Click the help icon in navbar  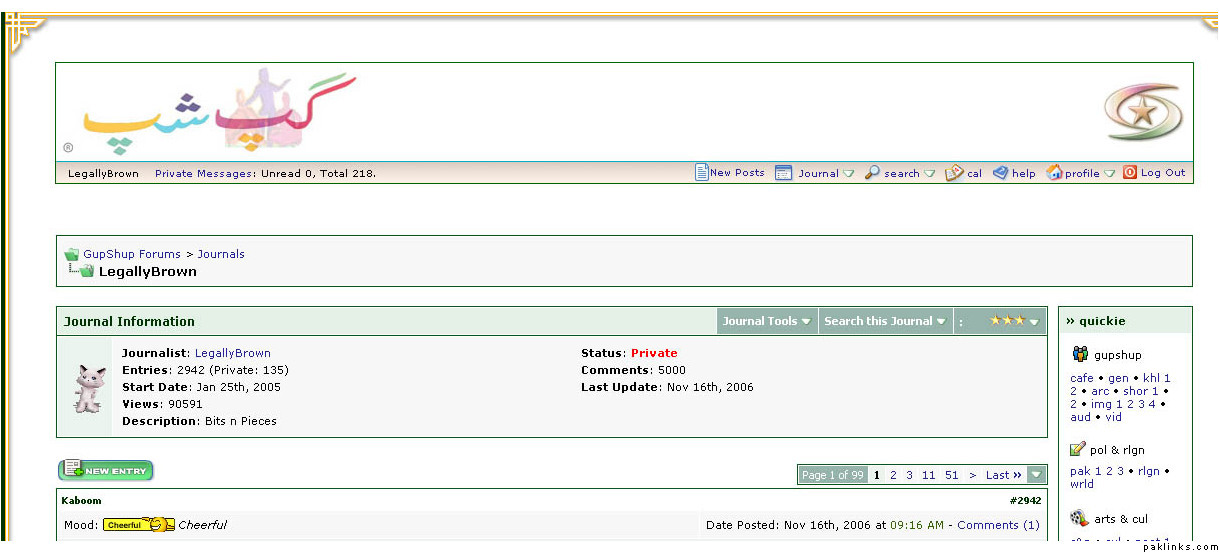(x=1000, y=173)
